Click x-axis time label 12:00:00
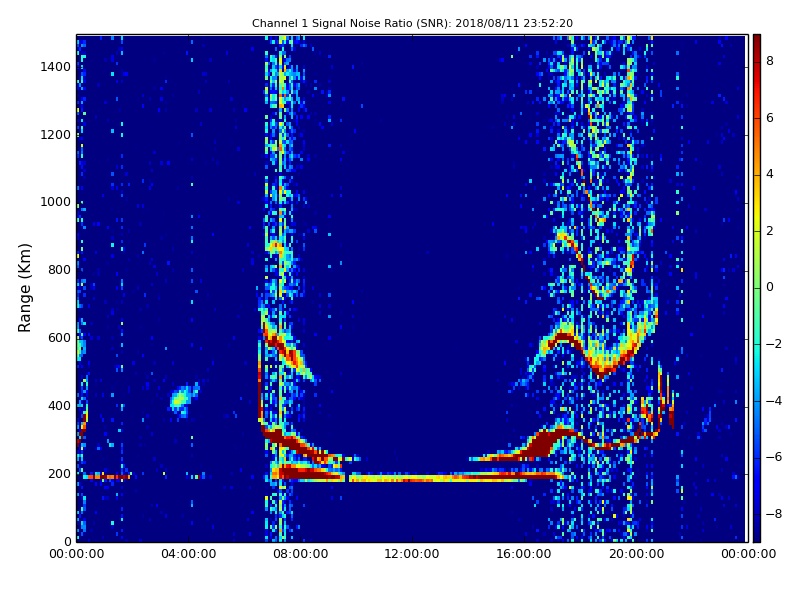The width and height of the screenshot is (800, 600). 412,554
